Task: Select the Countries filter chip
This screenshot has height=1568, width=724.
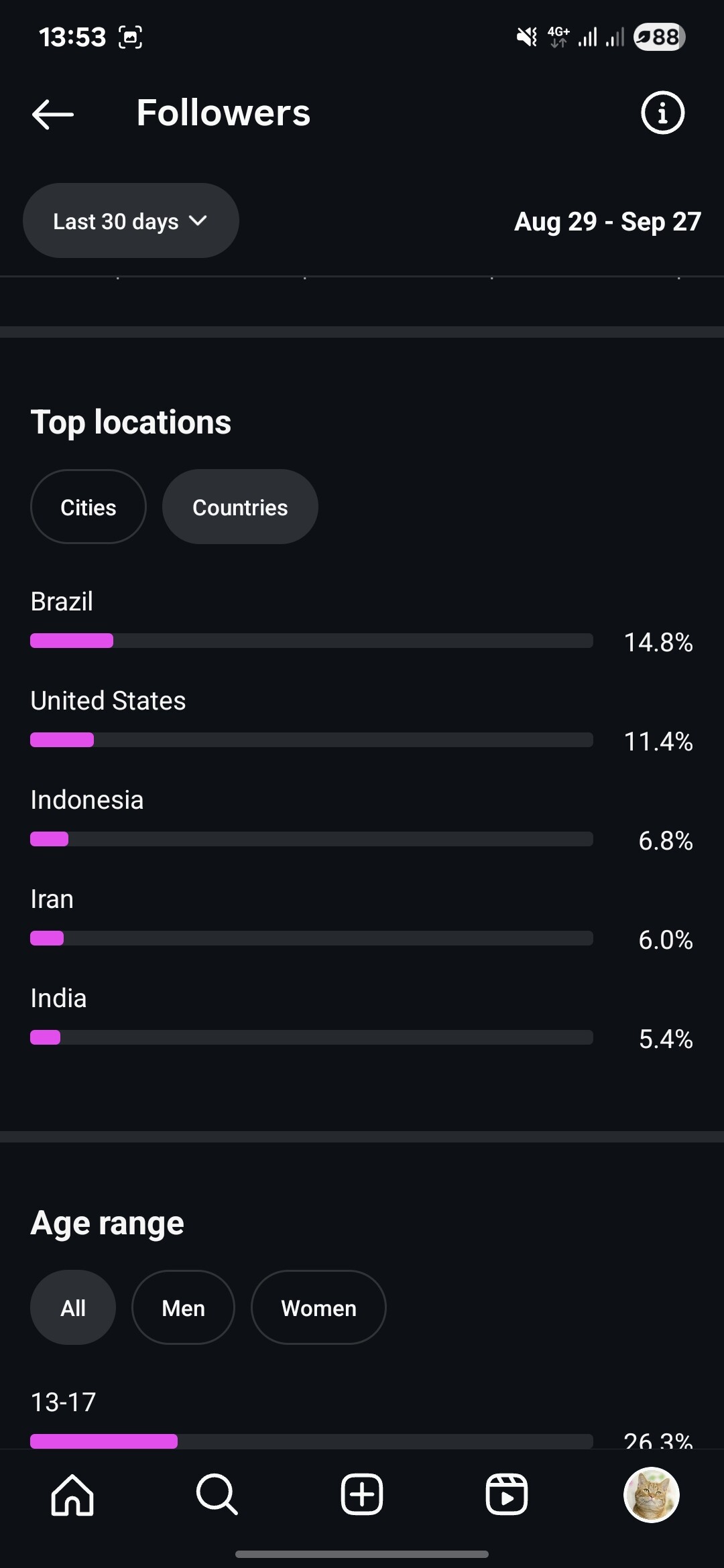Action: (240, 507)
